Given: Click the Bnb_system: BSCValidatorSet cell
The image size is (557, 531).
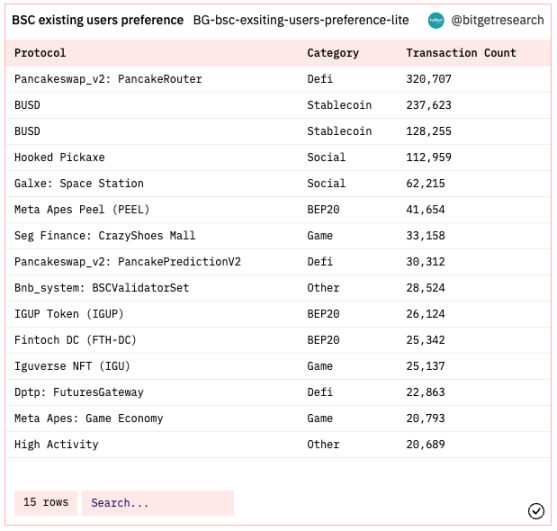Looking at the screenshot, I should pyautogui.click(x=102, y=288).
